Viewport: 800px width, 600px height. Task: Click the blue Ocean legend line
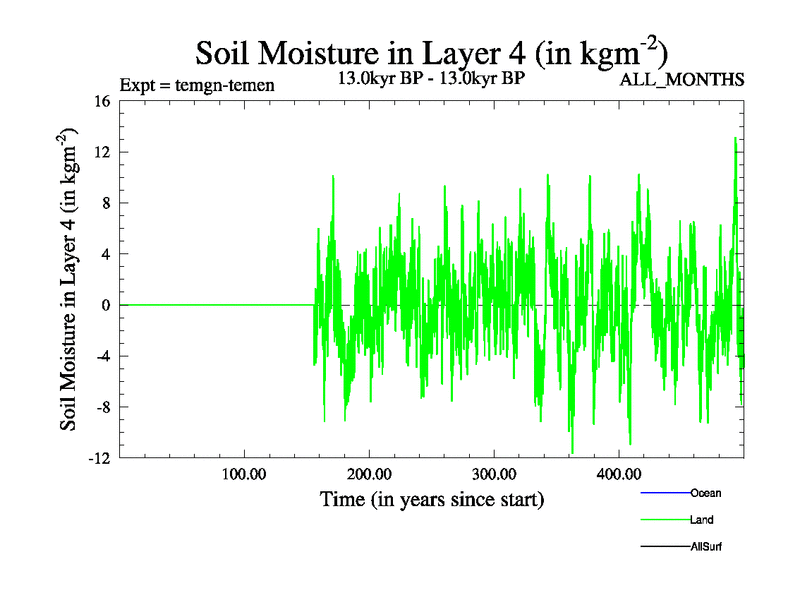(664, 493)
